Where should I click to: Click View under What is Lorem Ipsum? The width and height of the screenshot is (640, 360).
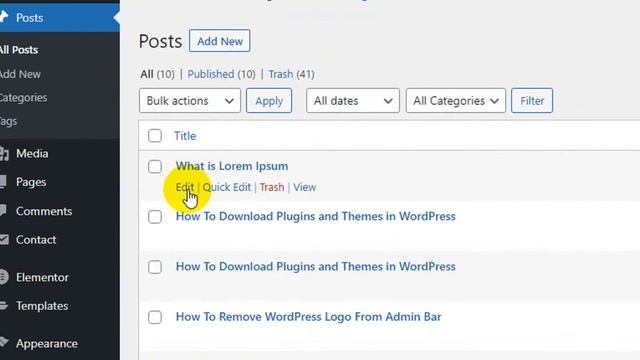pos(304,187)
